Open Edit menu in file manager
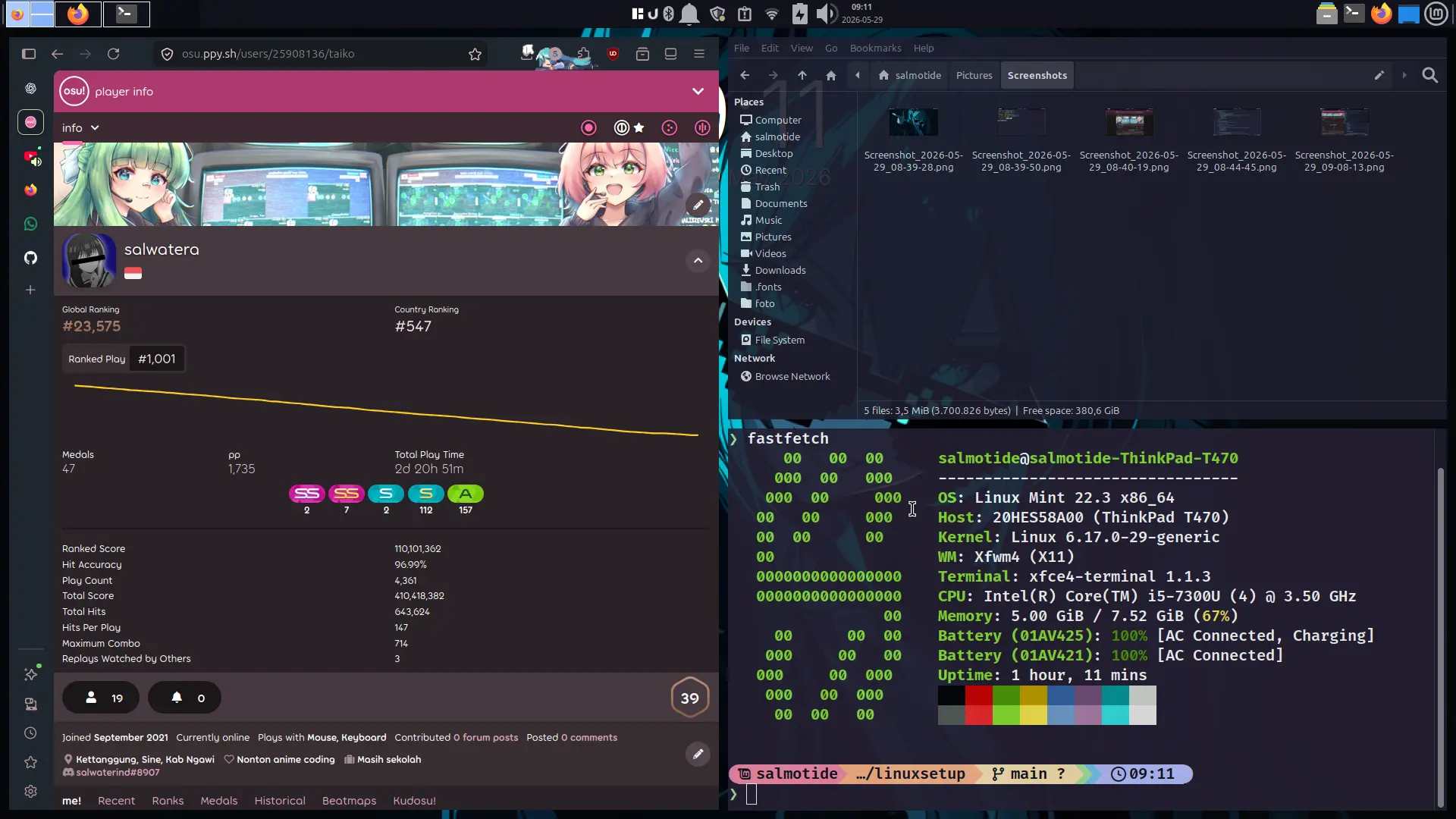1456x819 pixels. coord(770,48)
